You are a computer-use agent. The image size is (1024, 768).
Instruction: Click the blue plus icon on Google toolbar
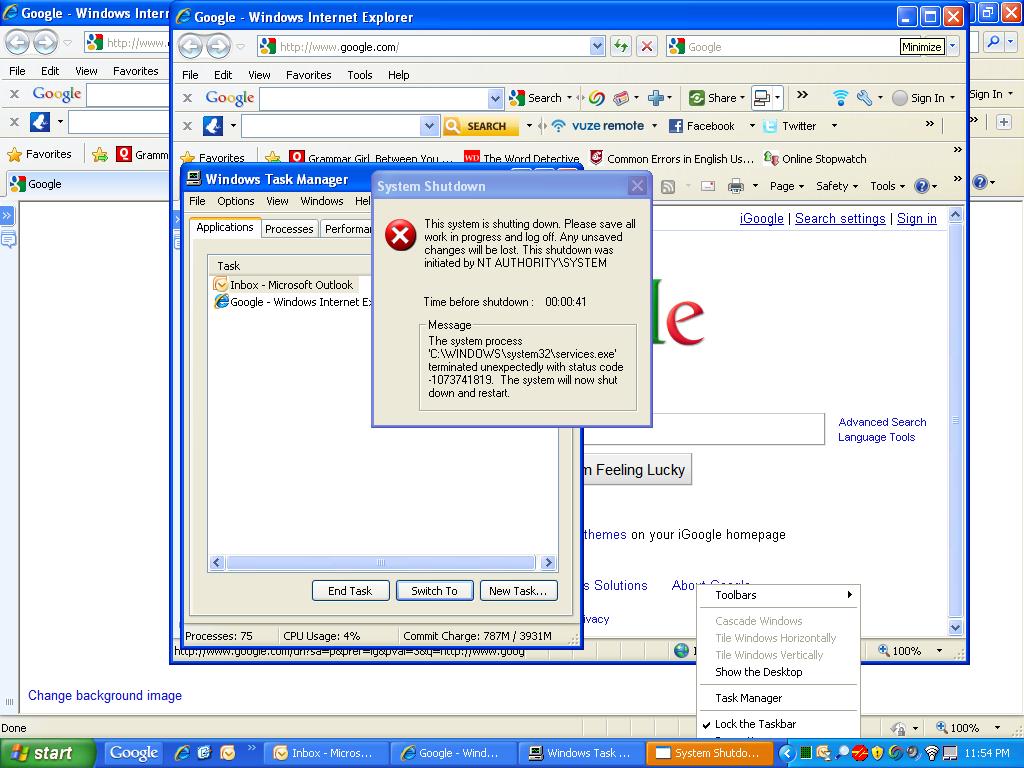(x=656, y=98)
